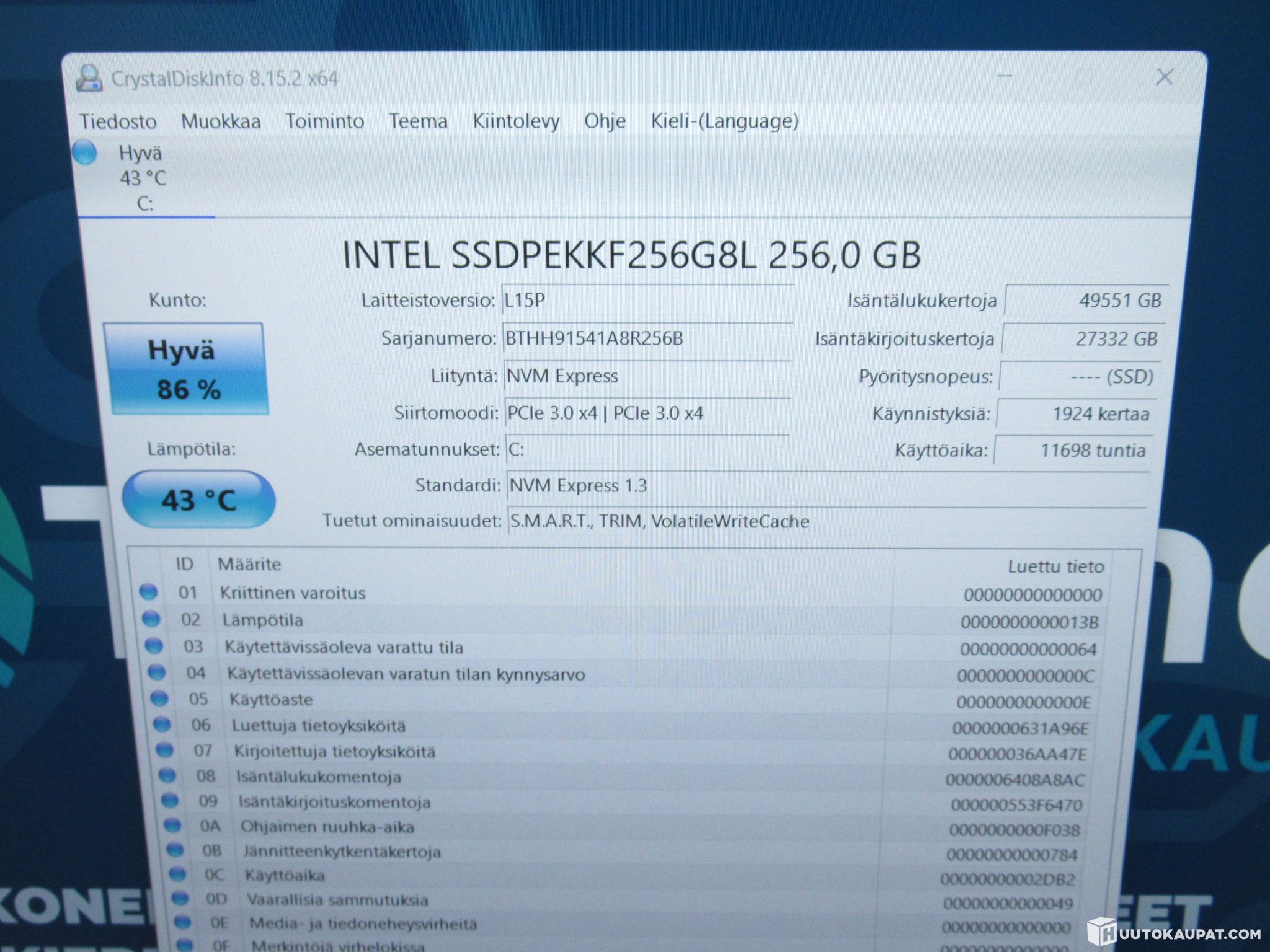The width and height of the screenshot is (1270, 952).
Task: Open the Kieli-(Language) menu
Action: coord(724,121)
